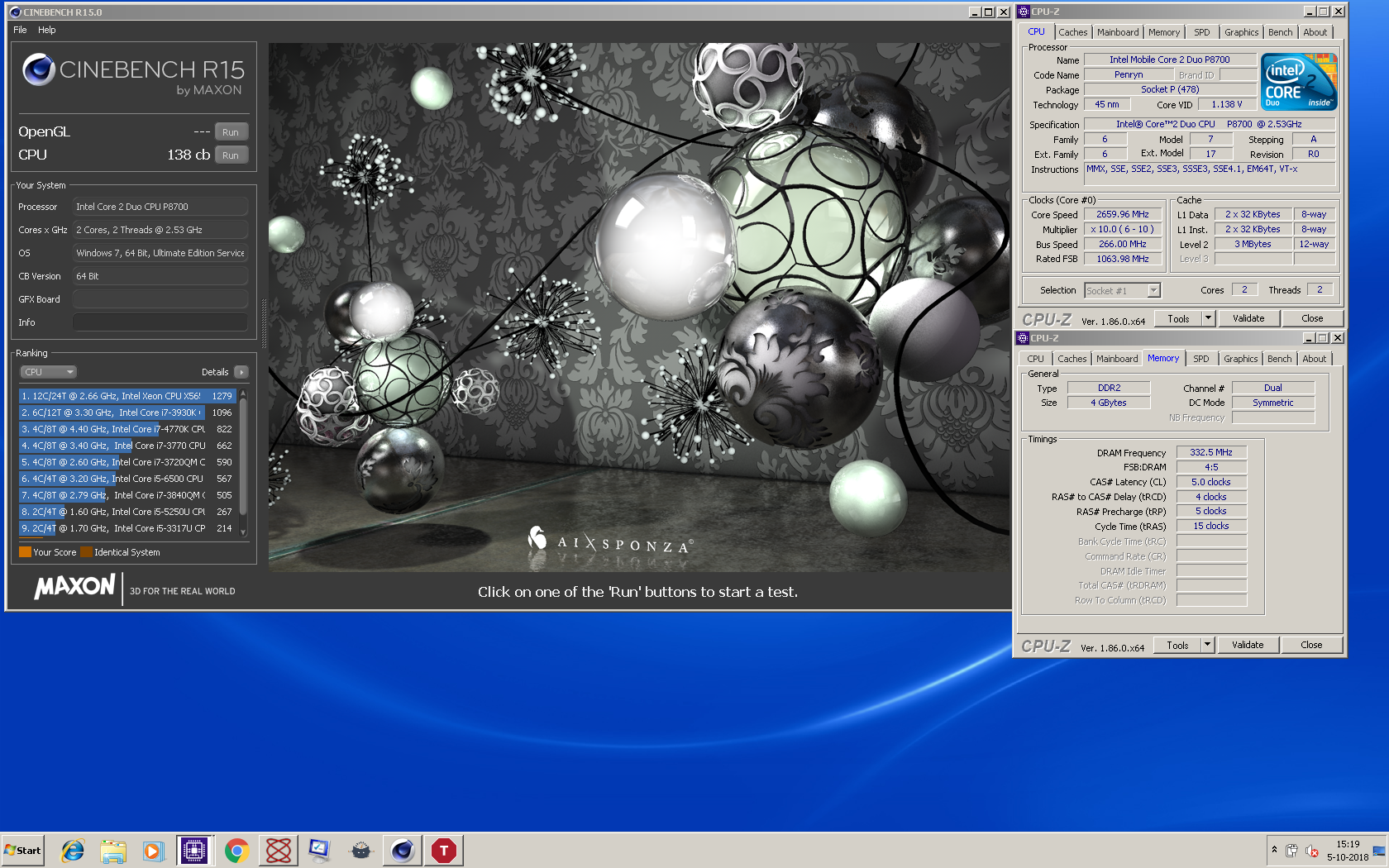Launch Windows Media Player from taskbar
Screen dimensions: 1389x868
point(153,850)
